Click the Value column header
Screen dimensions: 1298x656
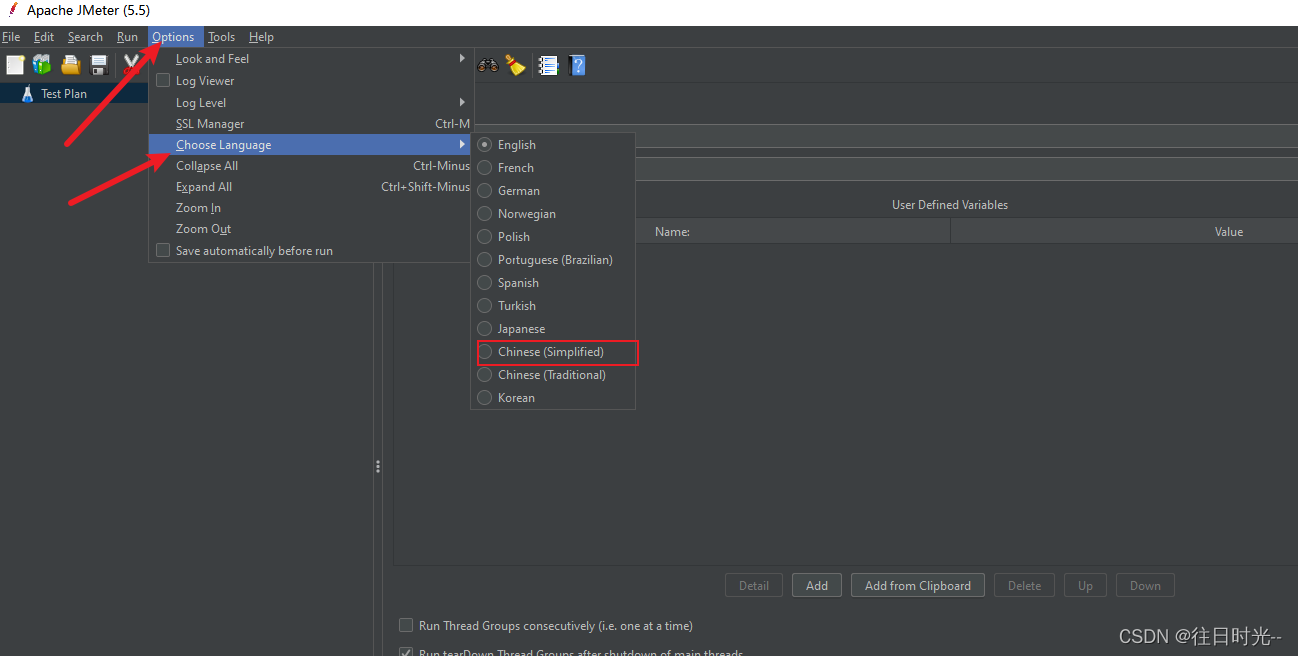click(1229, 231)
